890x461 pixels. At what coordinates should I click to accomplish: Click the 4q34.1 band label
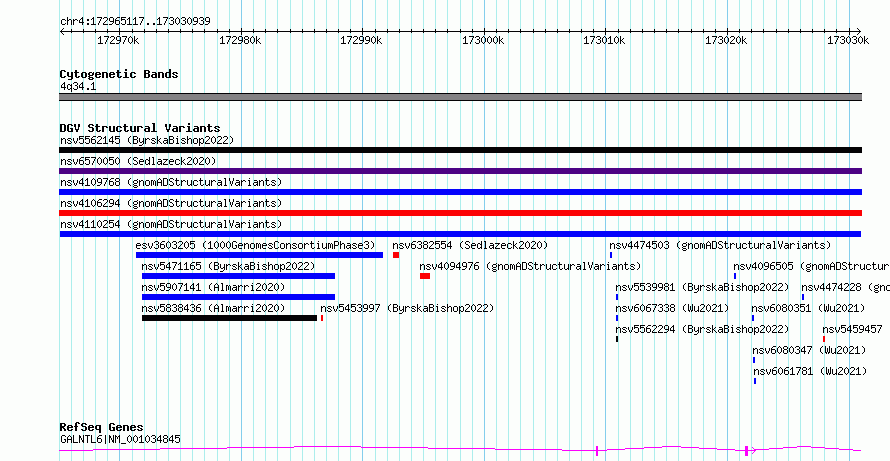coord(76,87)
